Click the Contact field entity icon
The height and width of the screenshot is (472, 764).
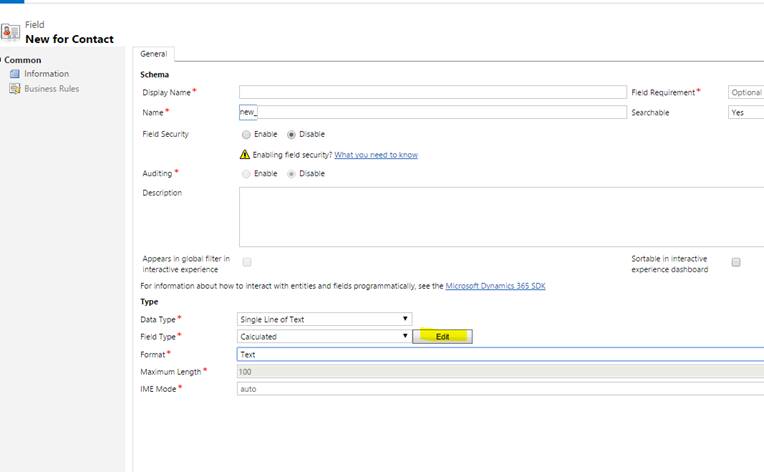pyautogui.click(x=10, y=32)
